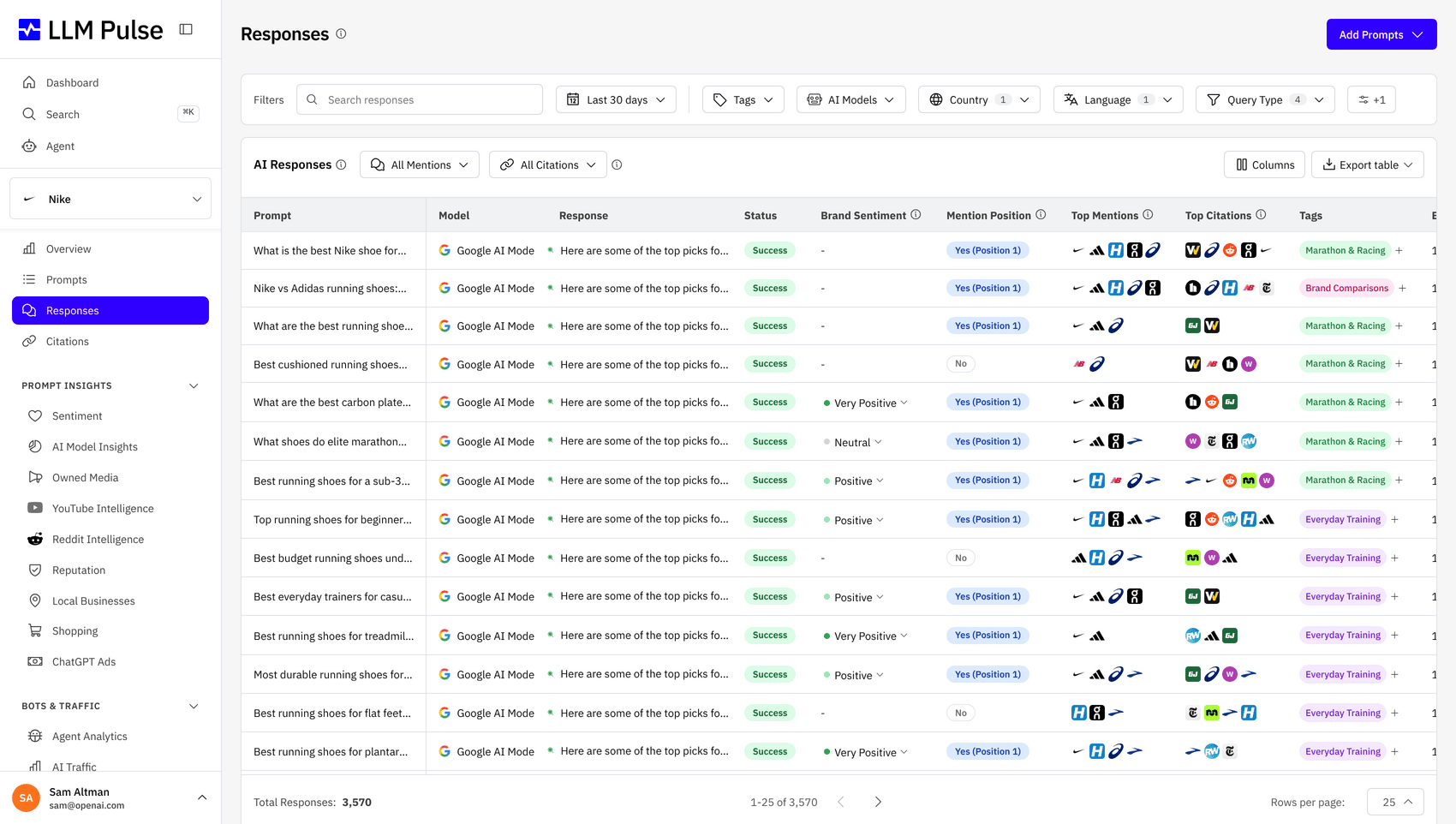Go to the Citations page
1456x824 pixels.
(x=68, y=341)
